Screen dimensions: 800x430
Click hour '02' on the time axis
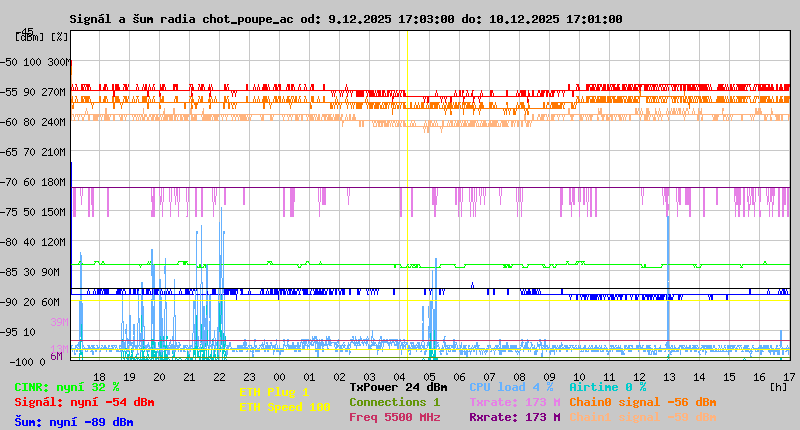pos(339,377)
